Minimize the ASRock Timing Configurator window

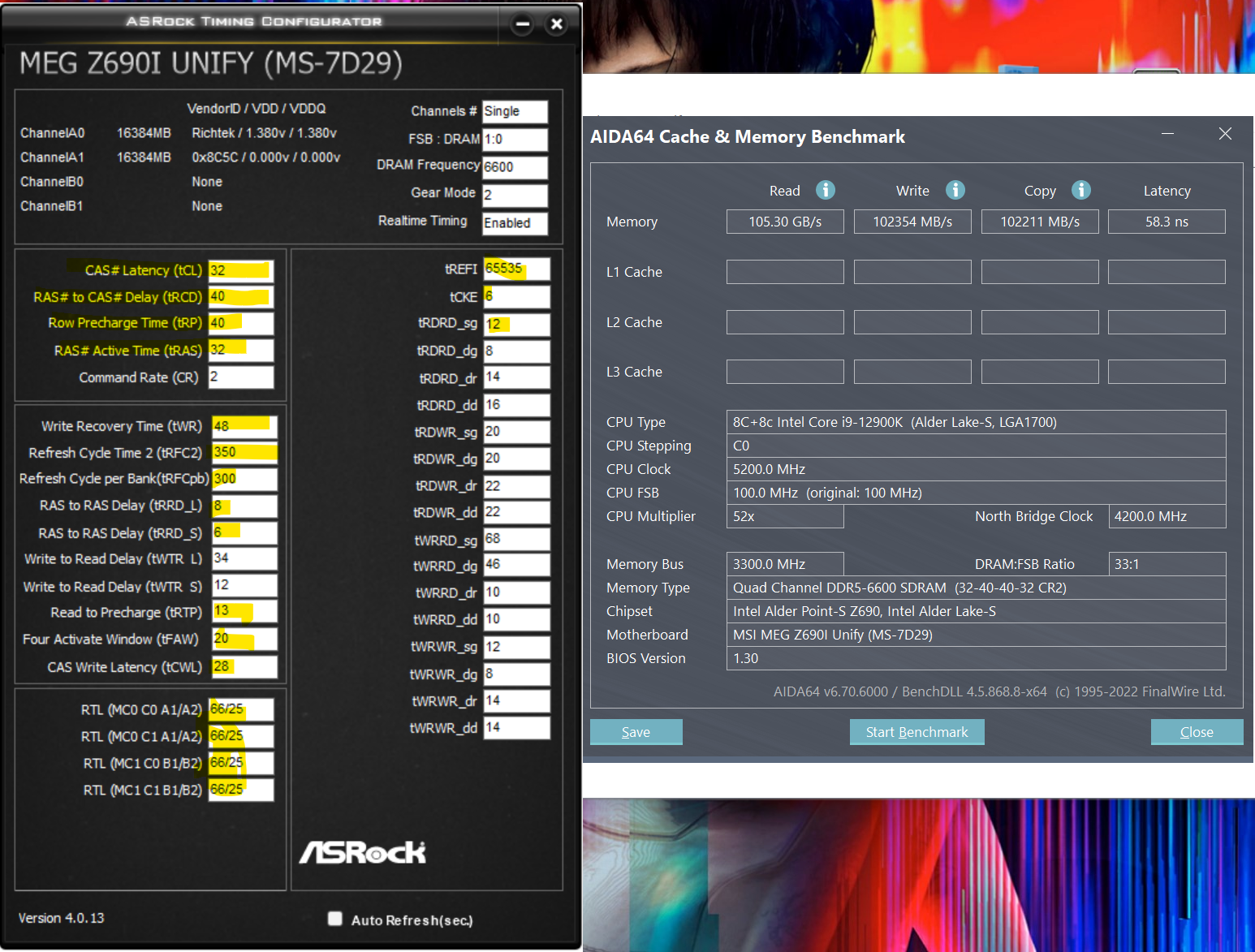click(x=523, y=24)
